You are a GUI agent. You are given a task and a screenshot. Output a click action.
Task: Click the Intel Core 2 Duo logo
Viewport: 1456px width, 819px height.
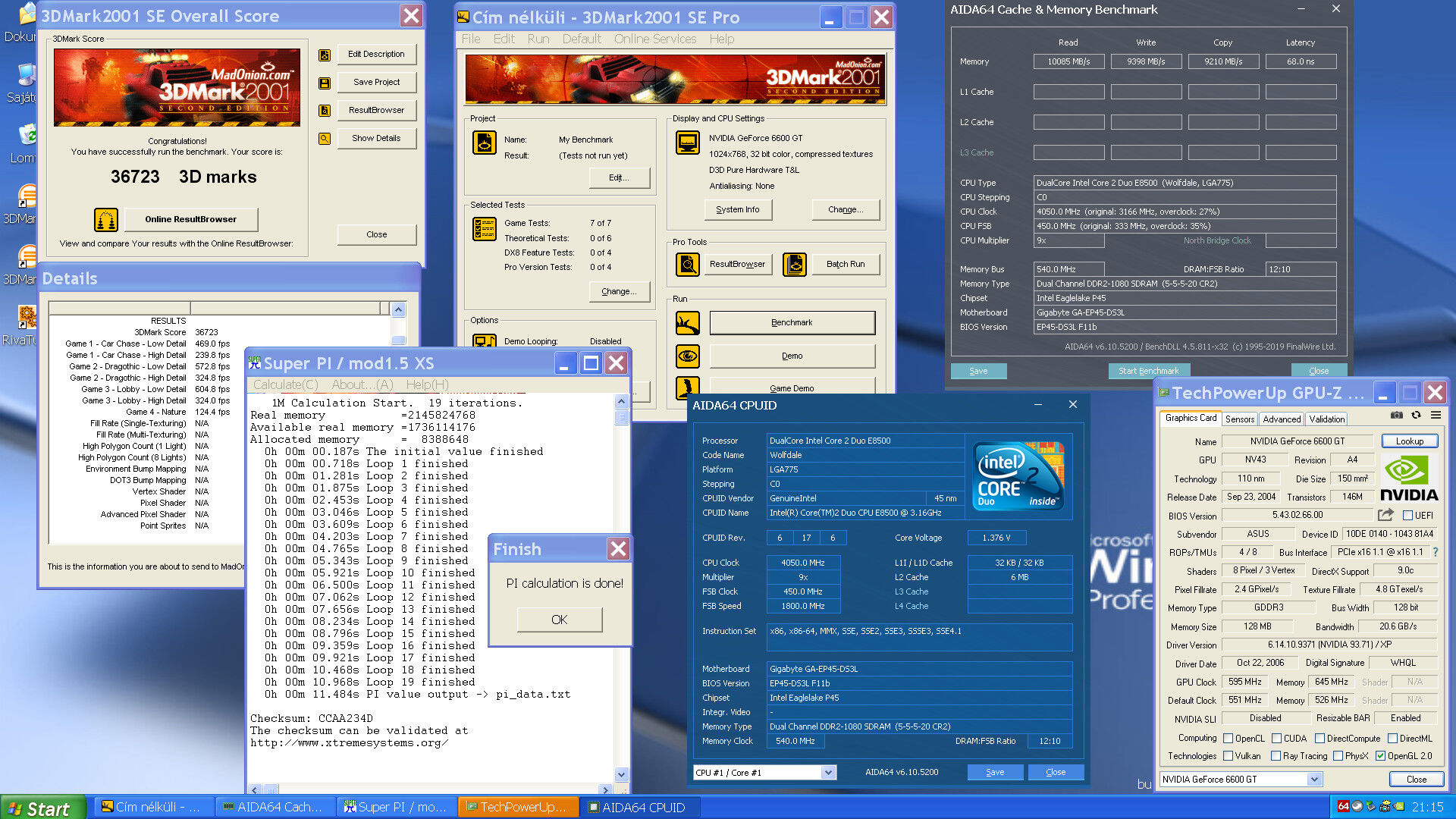point(1018,476)
